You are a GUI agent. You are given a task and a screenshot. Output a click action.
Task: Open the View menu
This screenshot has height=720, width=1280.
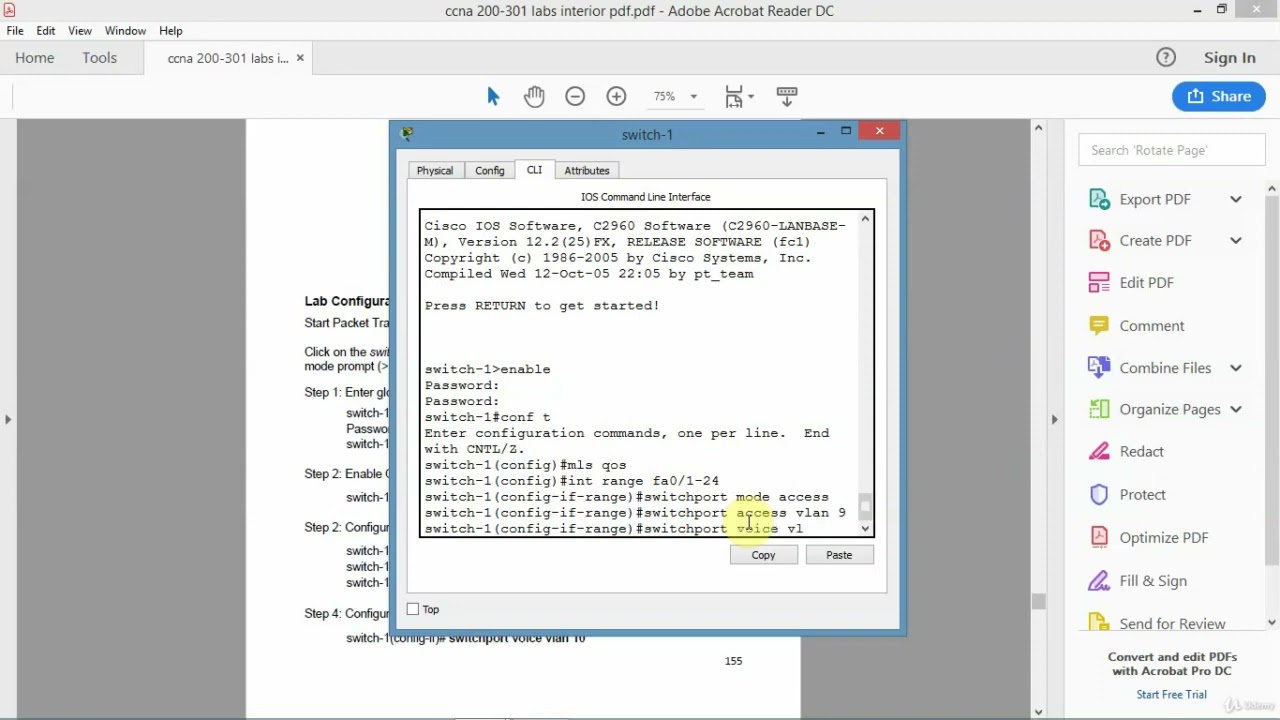80,31
